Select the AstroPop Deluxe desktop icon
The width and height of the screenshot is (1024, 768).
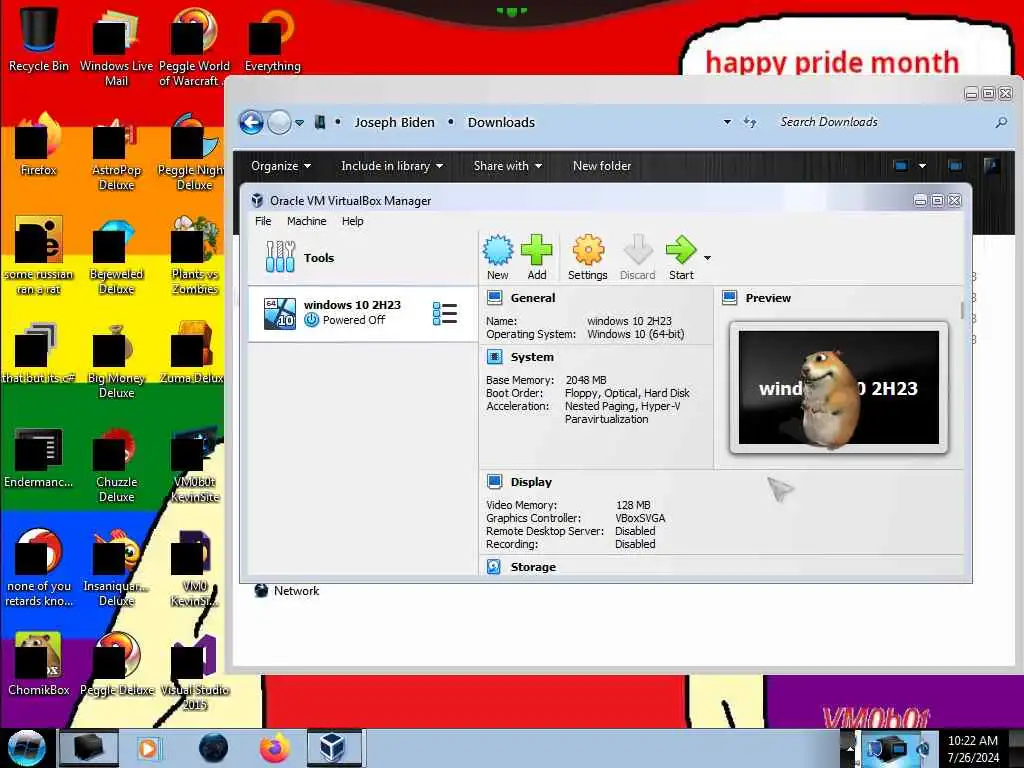116,153
